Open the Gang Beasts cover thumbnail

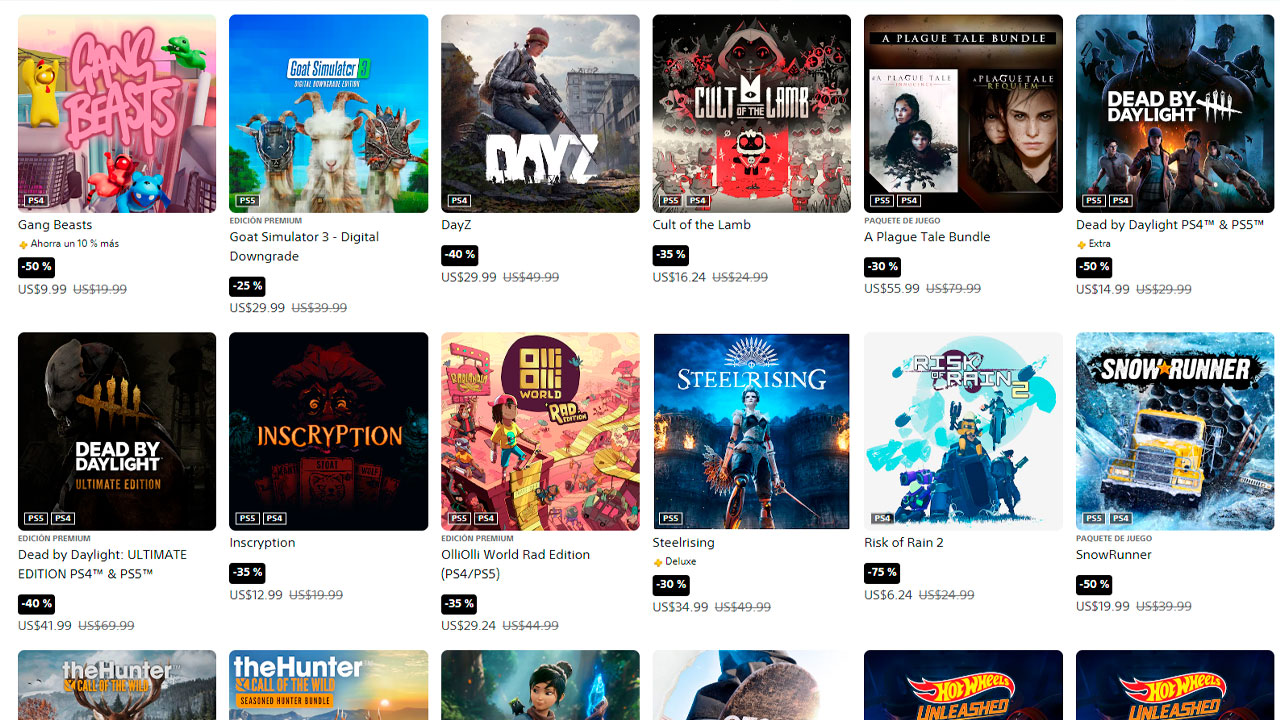pos(117,113)
